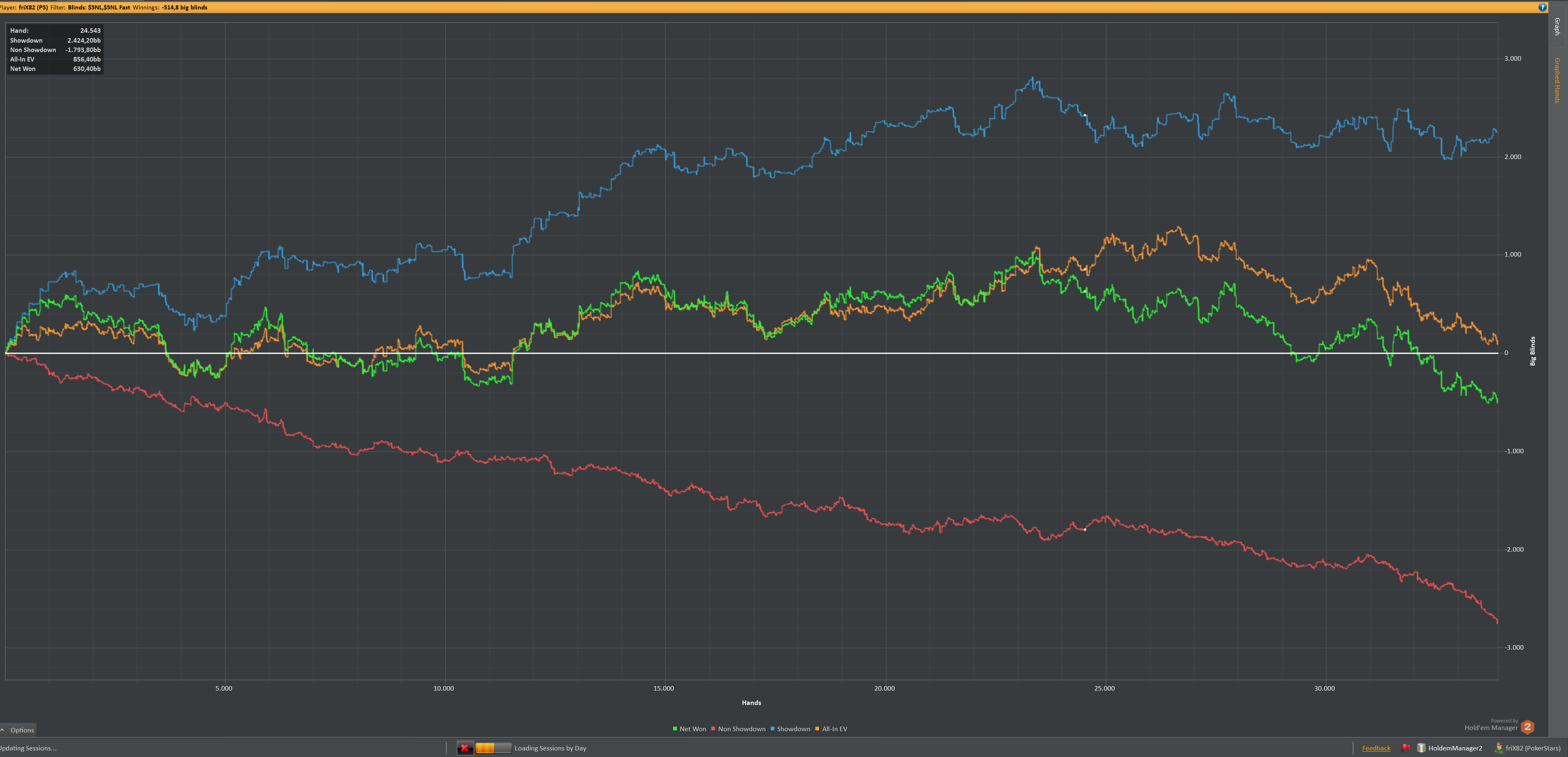Viewport: 1568px width, 757px height.
Task: Click the 30.000 x-axis label
Action: (1325, 688)
